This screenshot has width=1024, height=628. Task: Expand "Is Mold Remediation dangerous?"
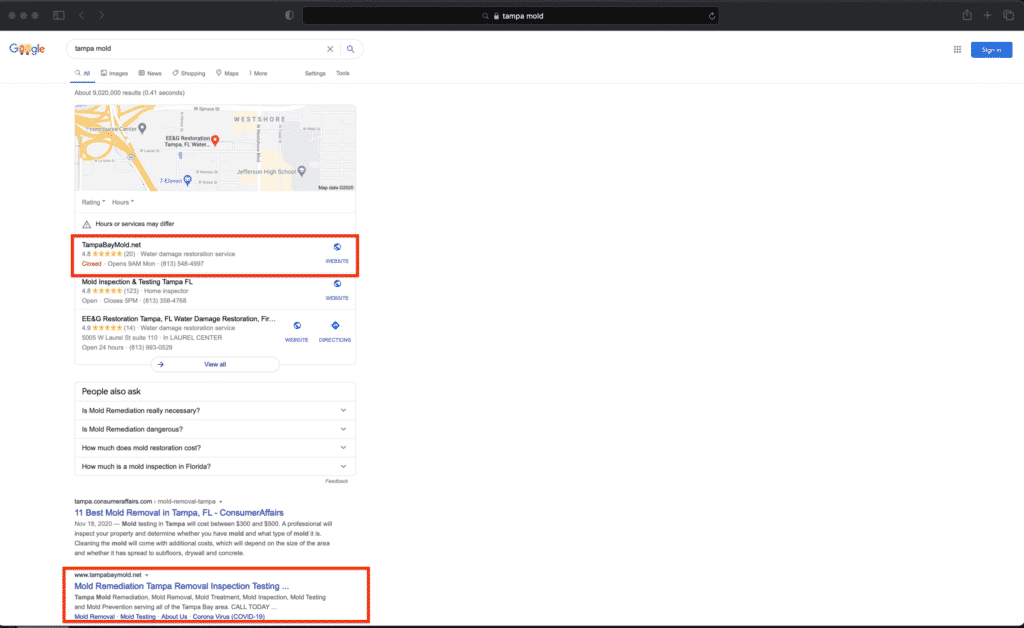pos(215,430)
